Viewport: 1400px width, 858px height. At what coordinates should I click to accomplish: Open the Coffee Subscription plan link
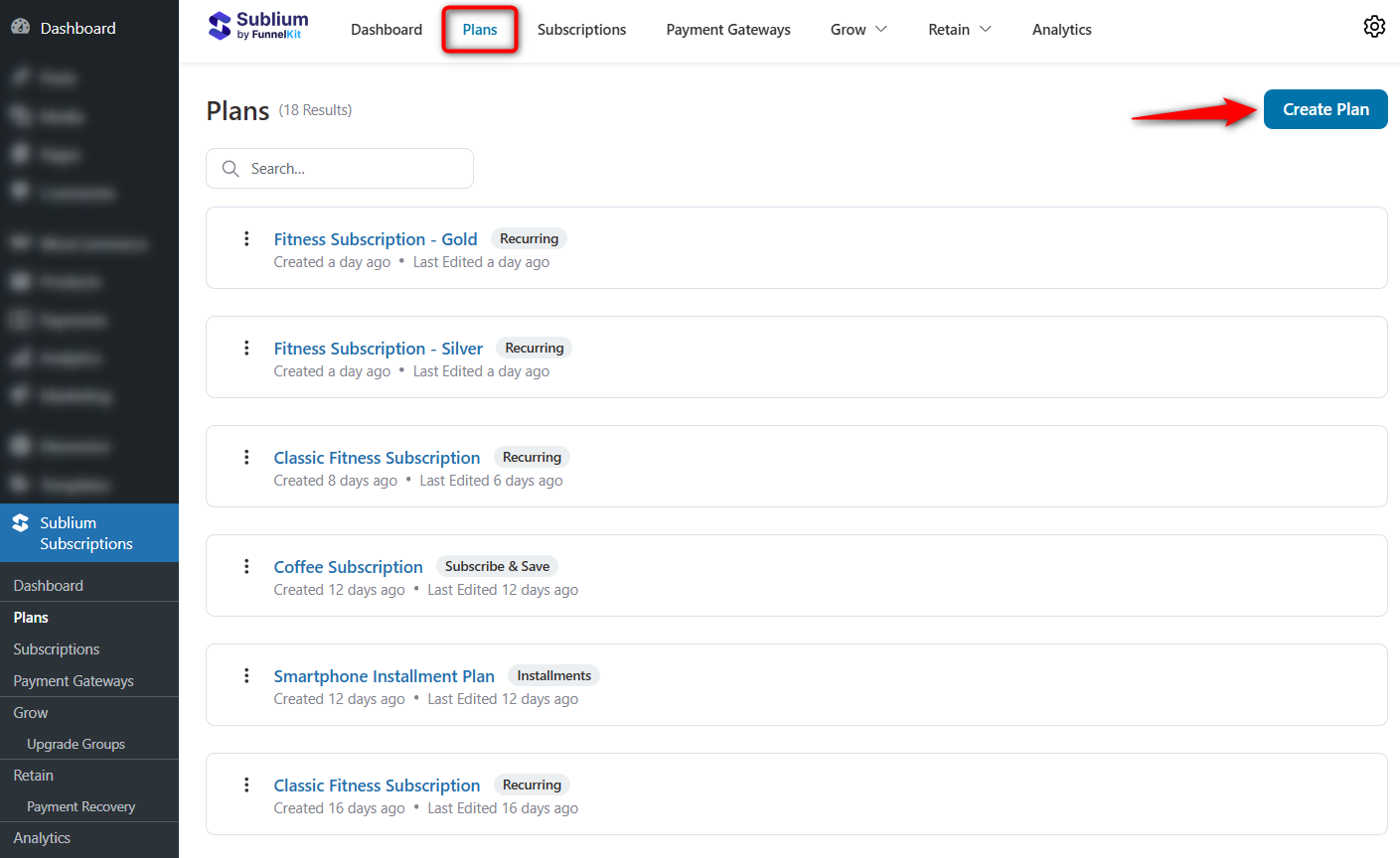tap(348, 567)
